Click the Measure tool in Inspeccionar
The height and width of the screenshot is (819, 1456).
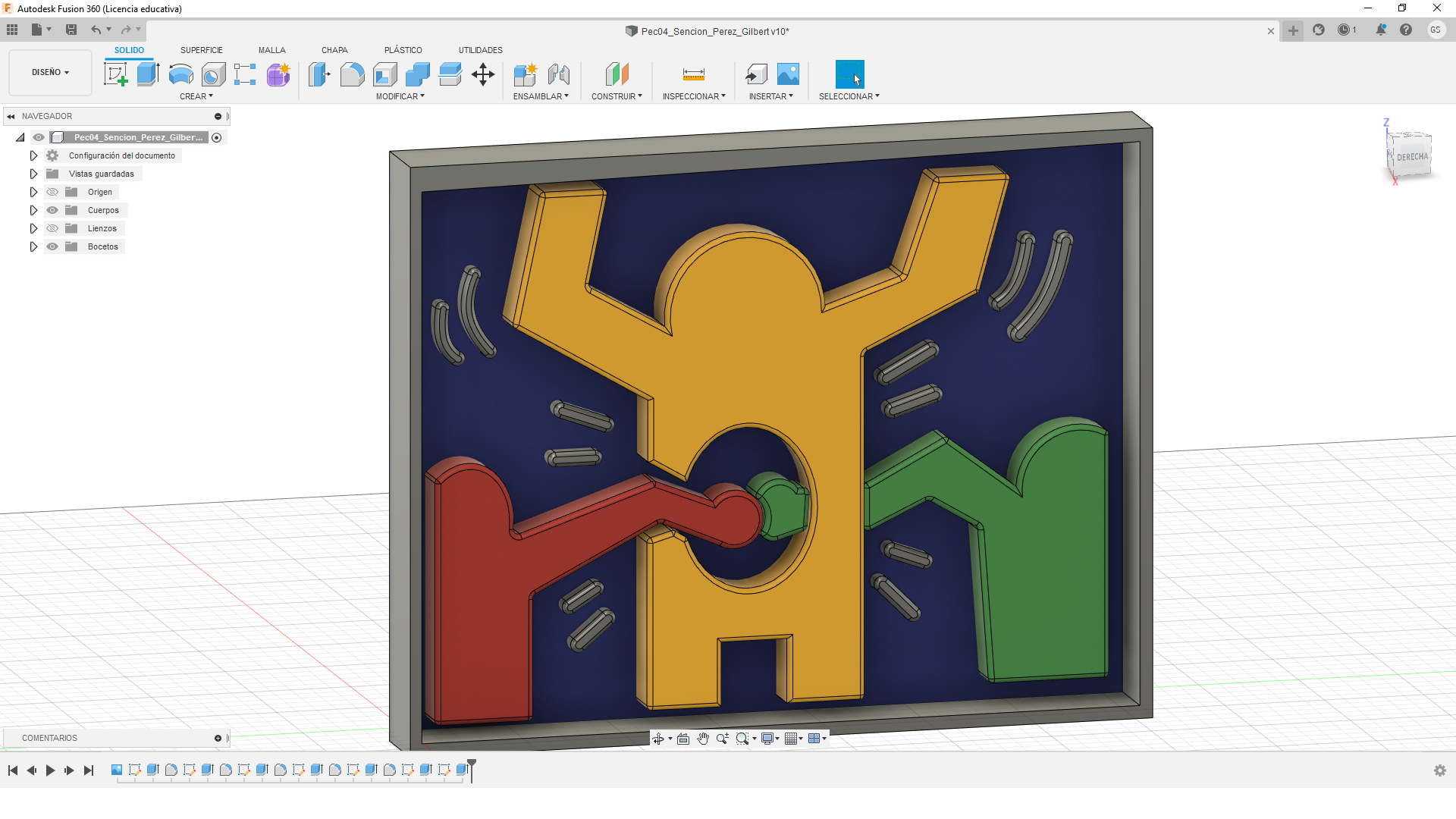point(693,74)
